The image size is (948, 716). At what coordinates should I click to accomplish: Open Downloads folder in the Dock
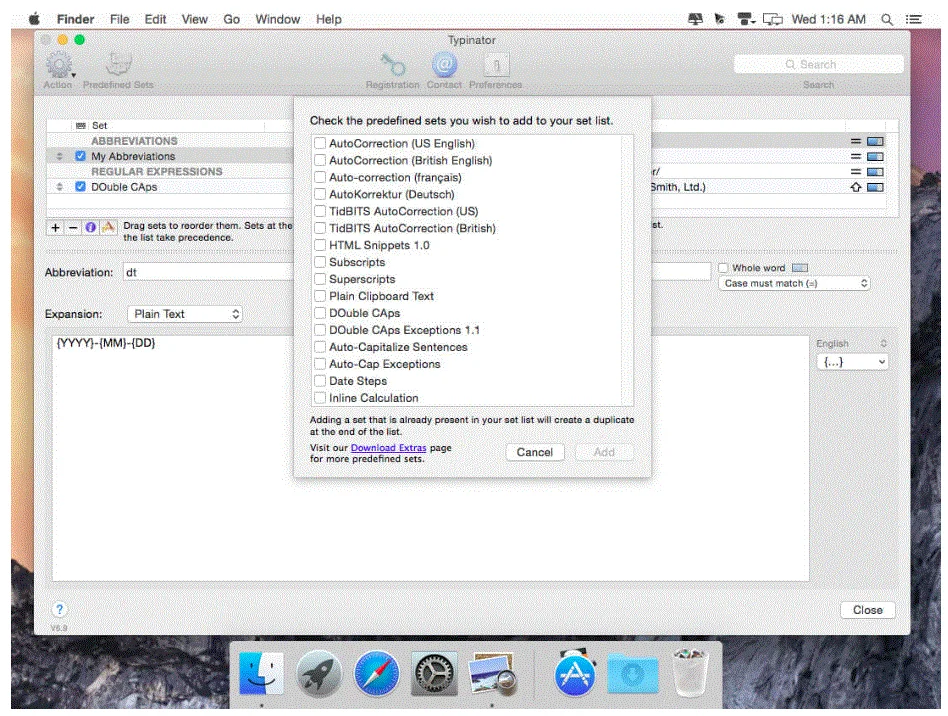pos(632,673)
